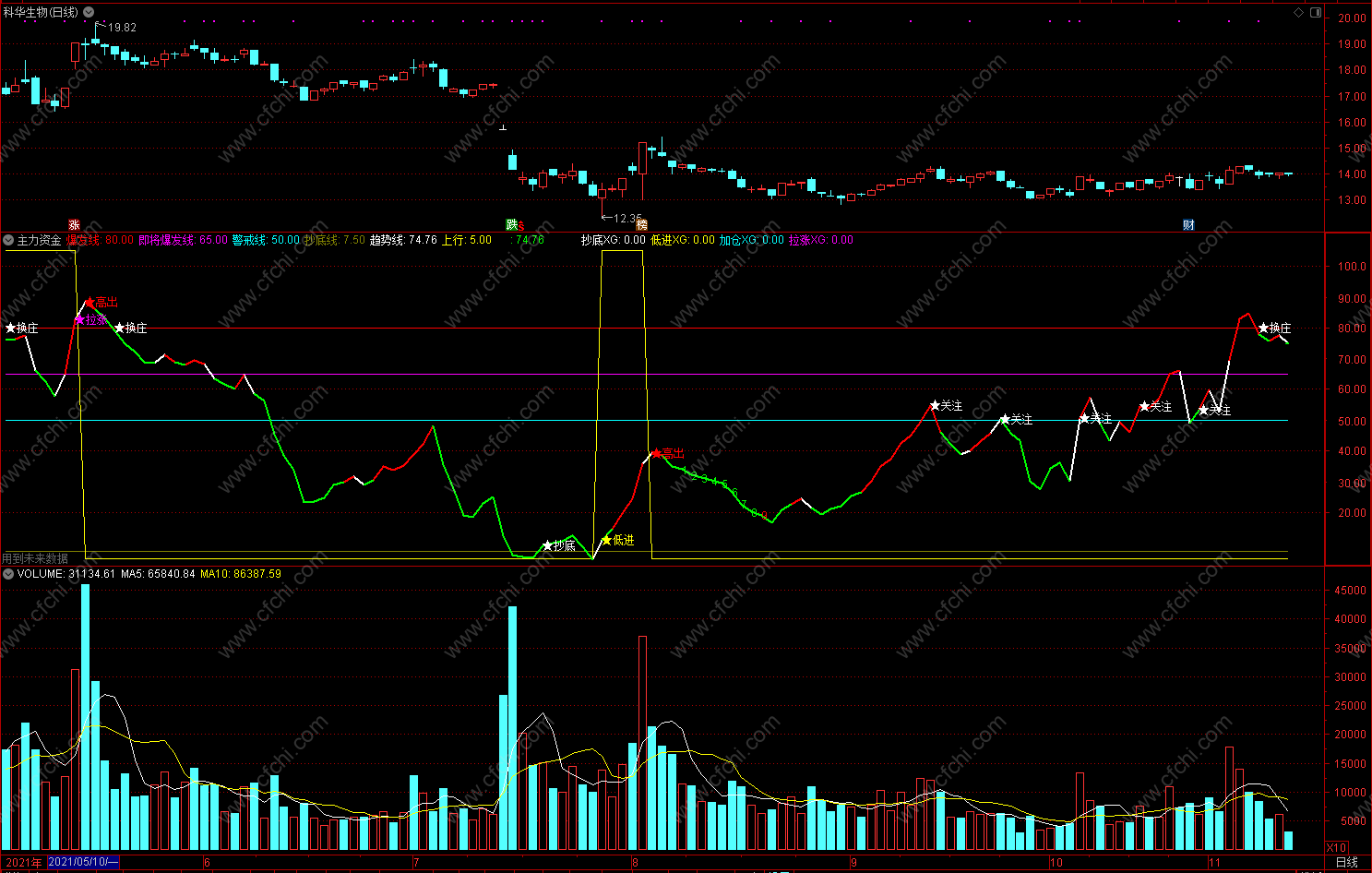Click the blue 财 marker on the chart

(1188, 224)
